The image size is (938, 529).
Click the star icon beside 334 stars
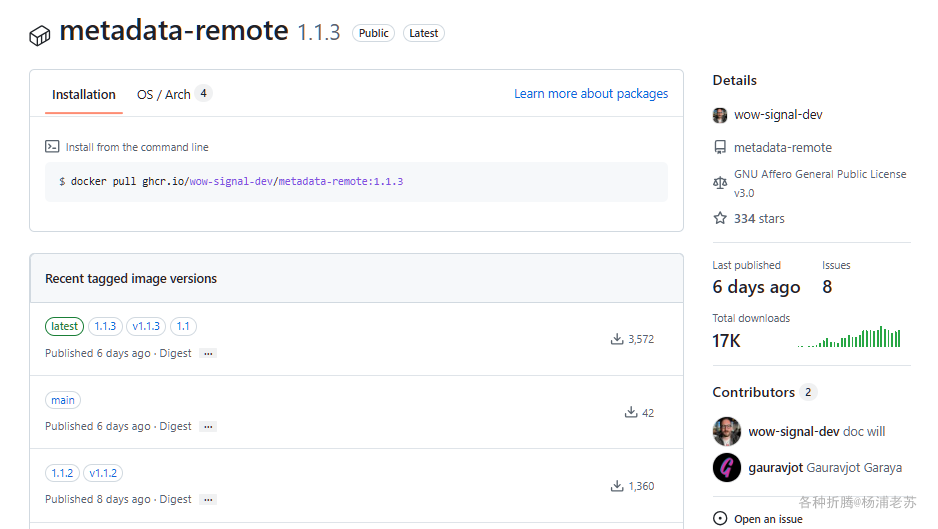point(720,218)
